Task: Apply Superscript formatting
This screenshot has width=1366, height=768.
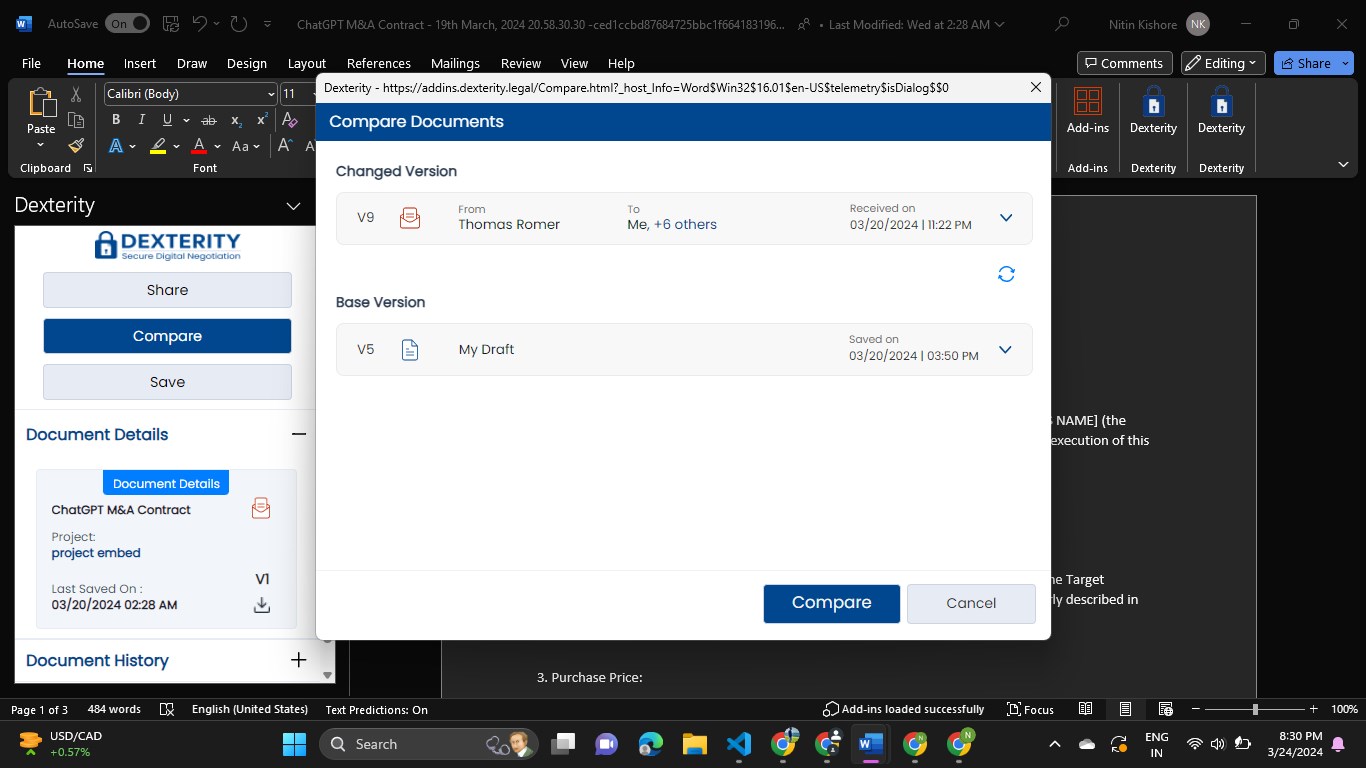Action: [x=262, y=120]
